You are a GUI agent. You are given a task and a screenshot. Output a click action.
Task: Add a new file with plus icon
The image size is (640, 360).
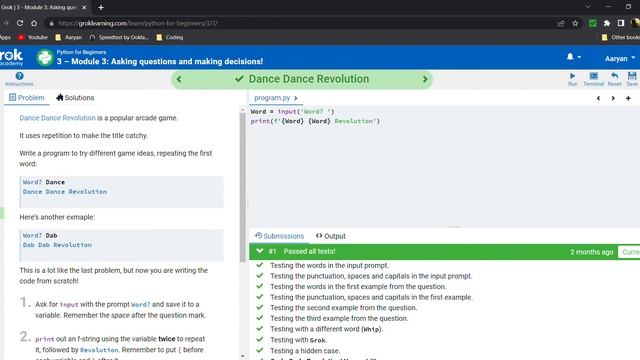628,98
